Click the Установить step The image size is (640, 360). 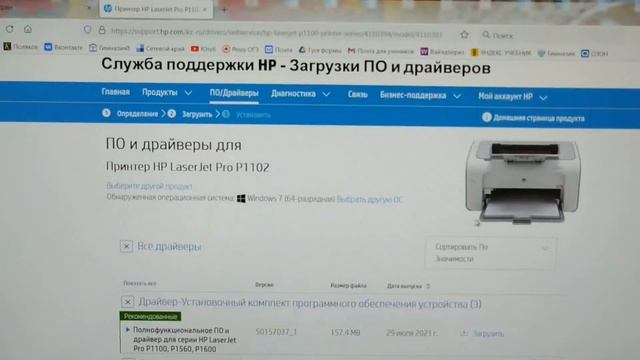[x=253, y=115]
